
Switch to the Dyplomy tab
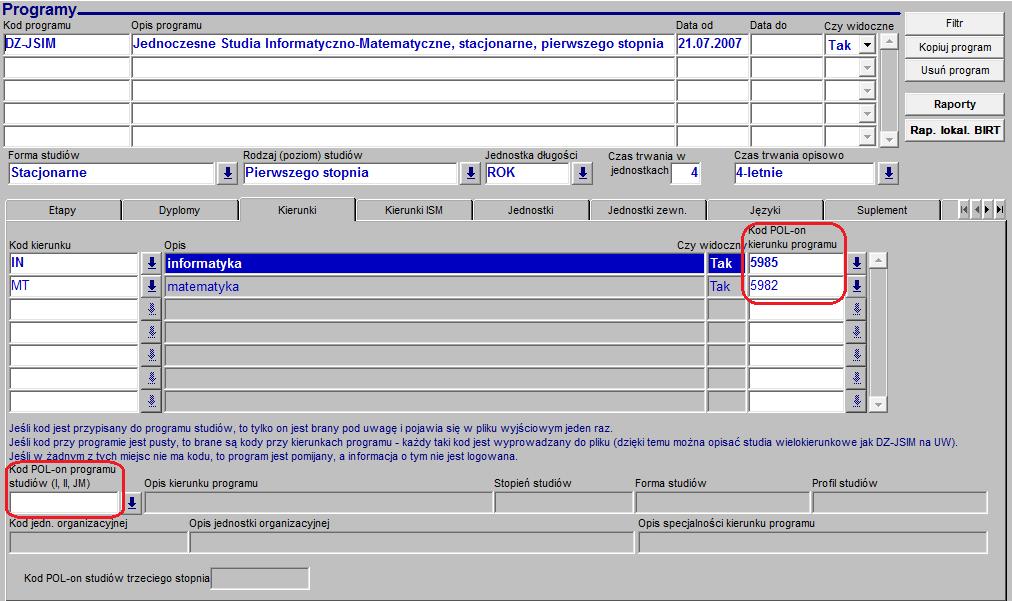click(179, 210)
